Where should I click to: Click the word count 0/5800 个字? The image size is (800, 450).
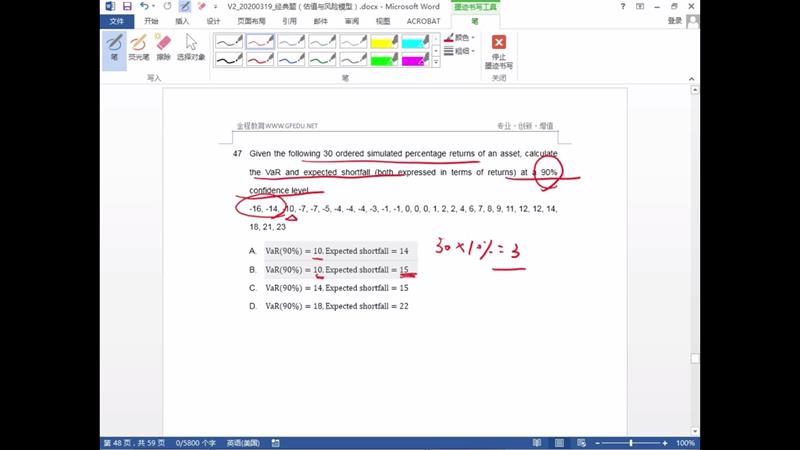[x=195, y=443]
